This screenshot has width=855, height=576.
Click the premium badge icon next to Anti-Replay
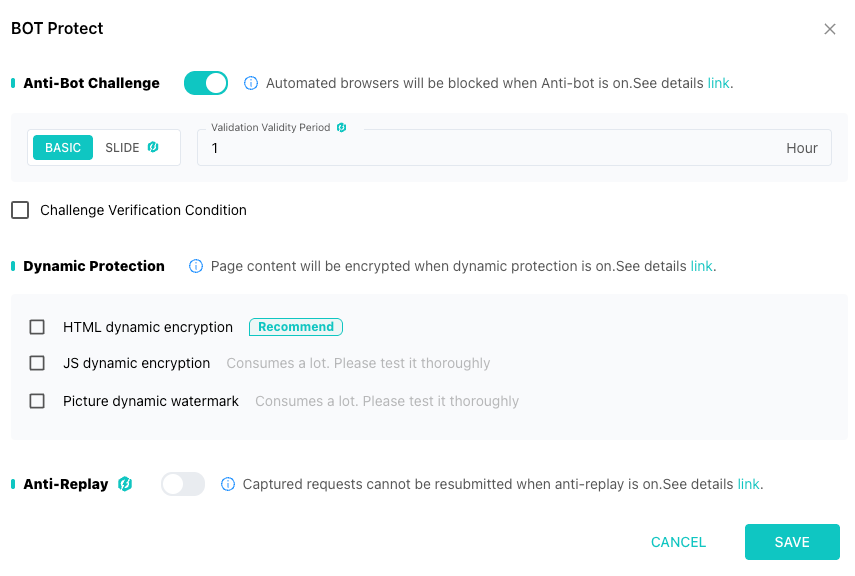pos(125,484)
